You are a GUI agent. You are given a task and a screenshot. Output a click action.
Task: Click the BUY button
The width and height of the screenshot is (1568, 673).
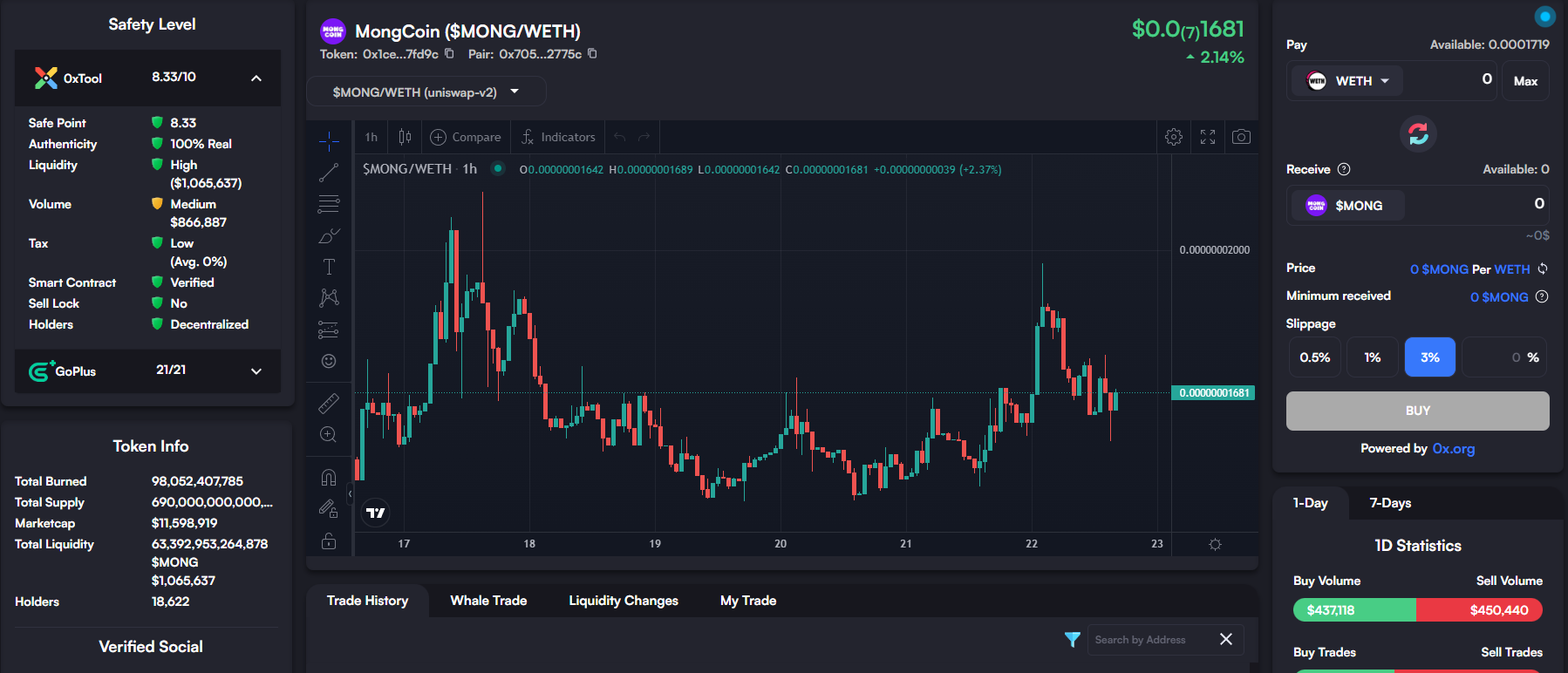tap(1418, 411)
